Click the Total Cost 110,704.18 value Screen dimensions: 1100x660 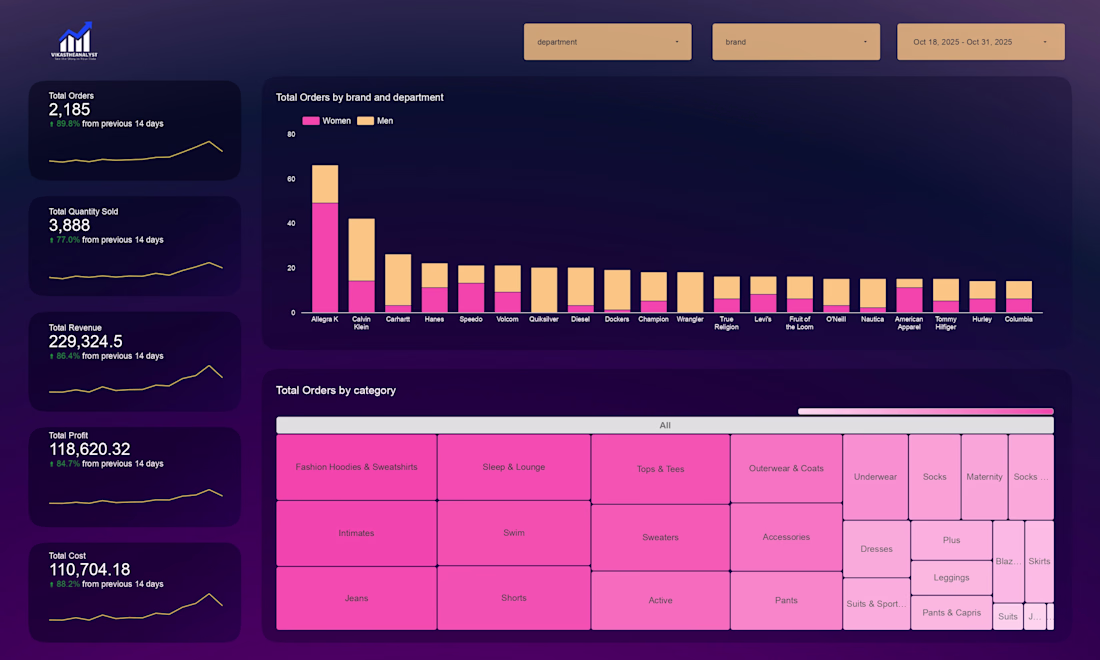click(90, 570)
